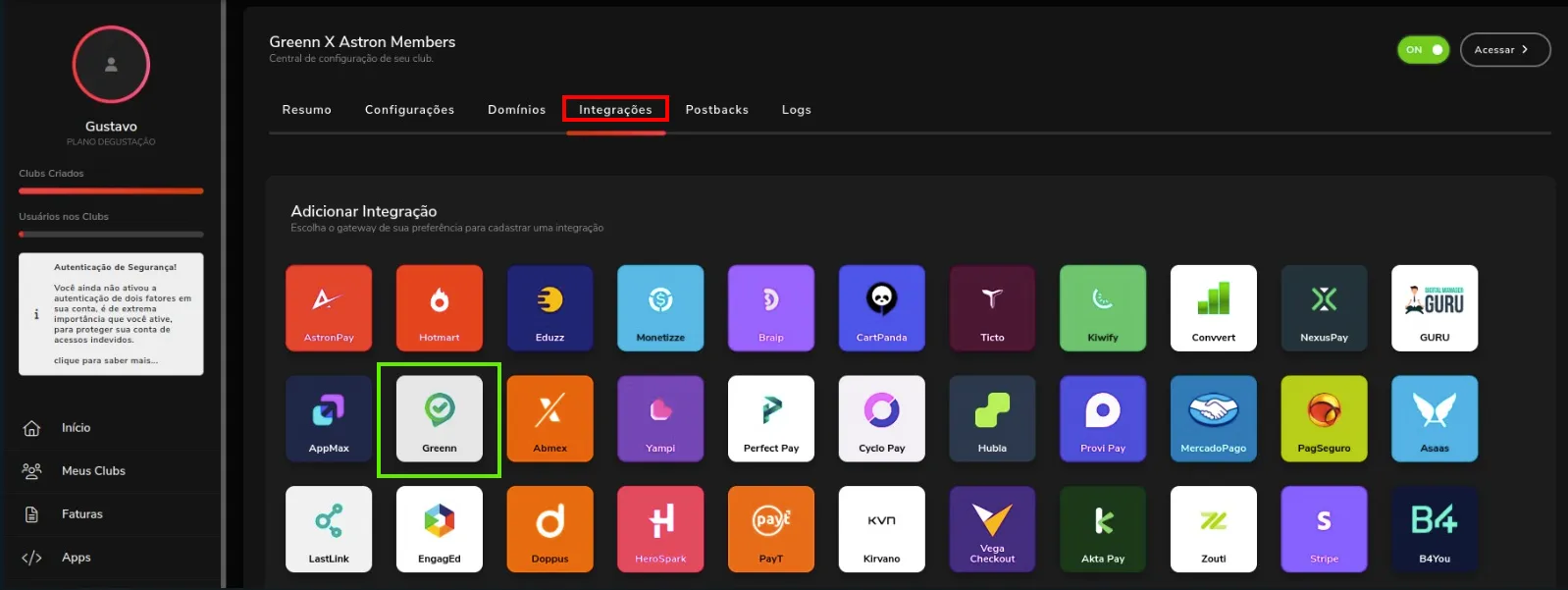Open the Kiwify gateway tile

(1103, 308)
